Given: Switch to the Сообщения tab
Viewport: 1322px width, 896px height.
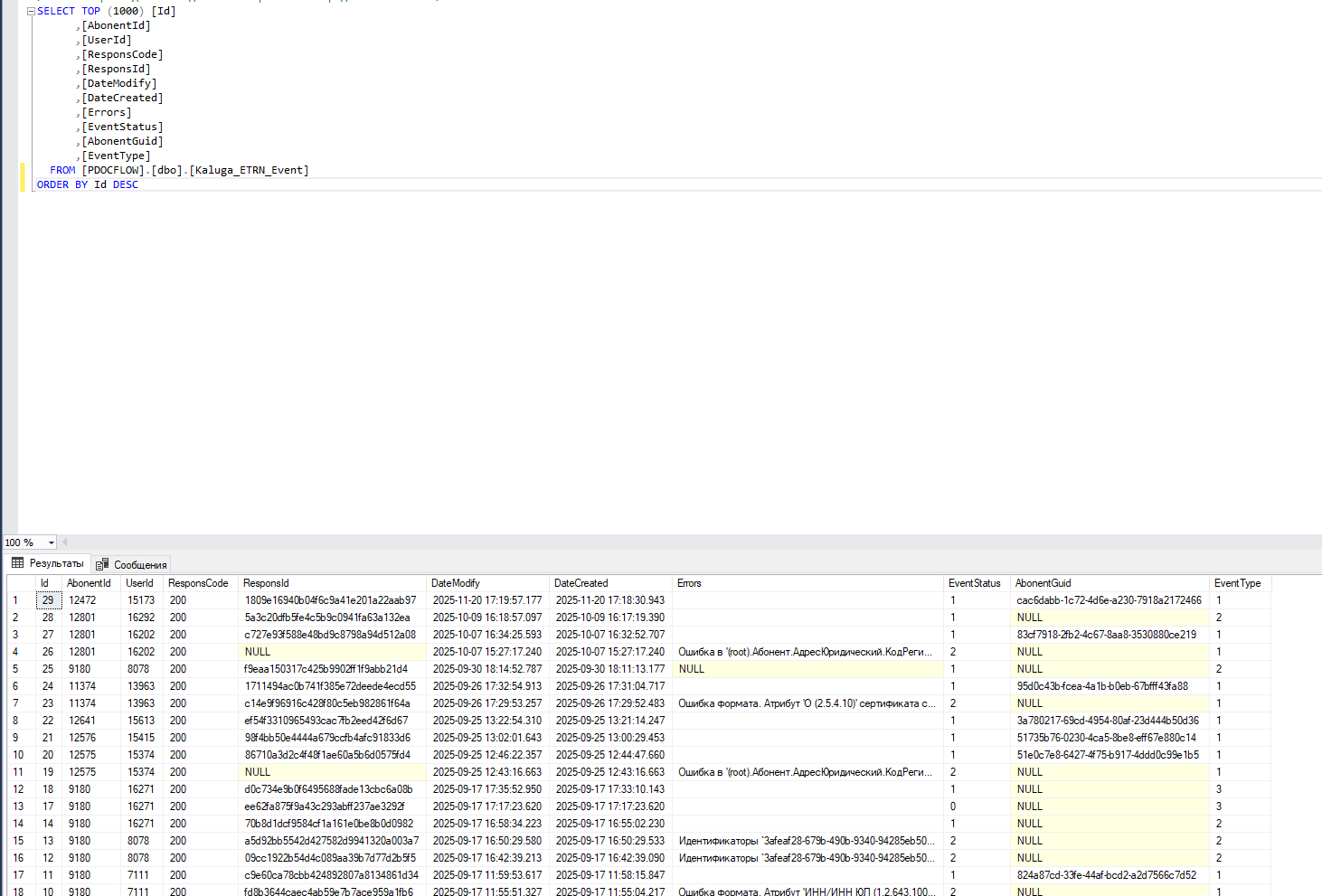Looking at the screenshot, I should coord(132,564).
